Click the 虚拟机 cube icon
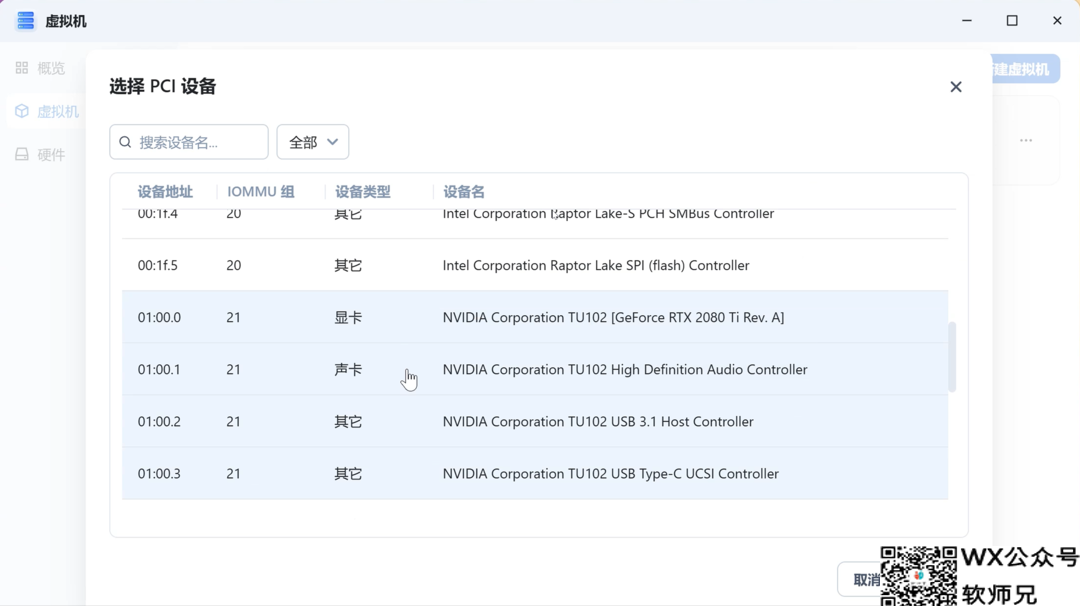The width and height of the screenshot is (1080, 606). pos(22,111)
